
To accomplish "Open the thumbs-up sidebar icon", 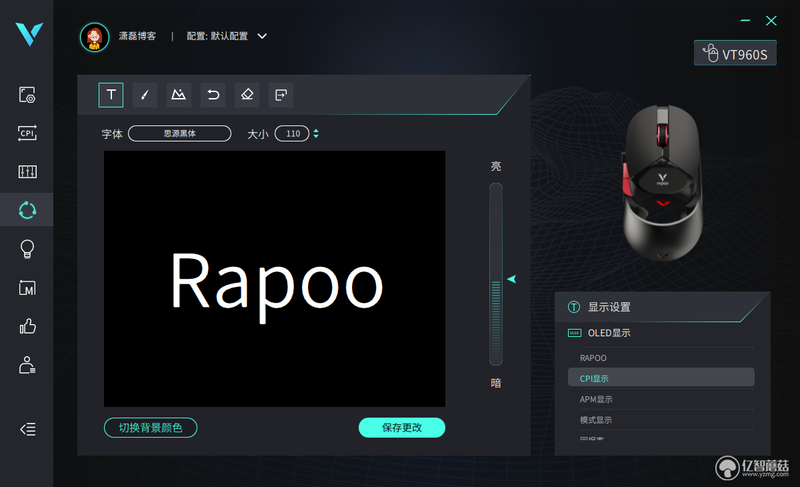I will click(x=27, y=326).
